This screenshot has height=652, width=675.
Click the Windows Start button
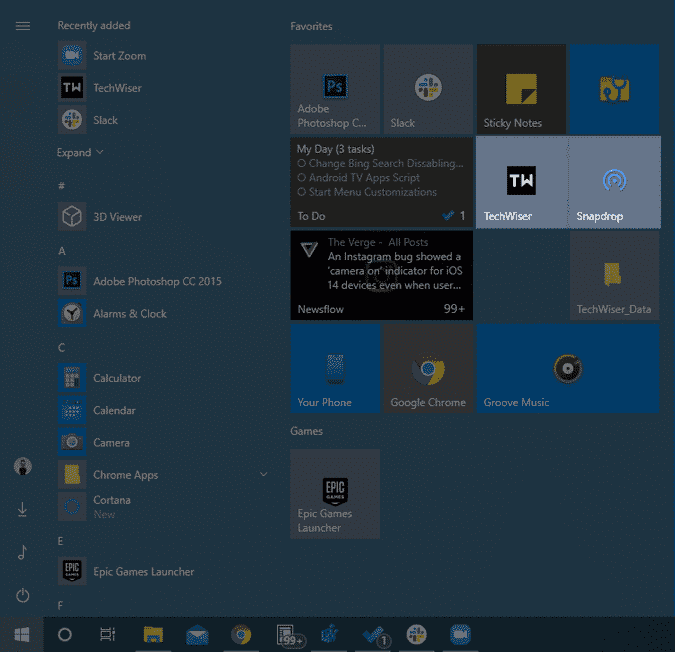(22, 634)
